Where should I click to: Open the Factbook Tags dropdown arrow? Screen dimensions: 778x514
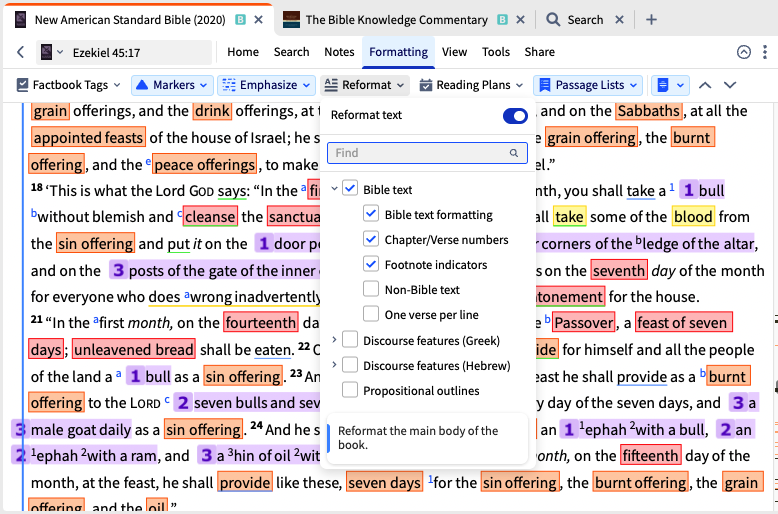coord(117,85)
